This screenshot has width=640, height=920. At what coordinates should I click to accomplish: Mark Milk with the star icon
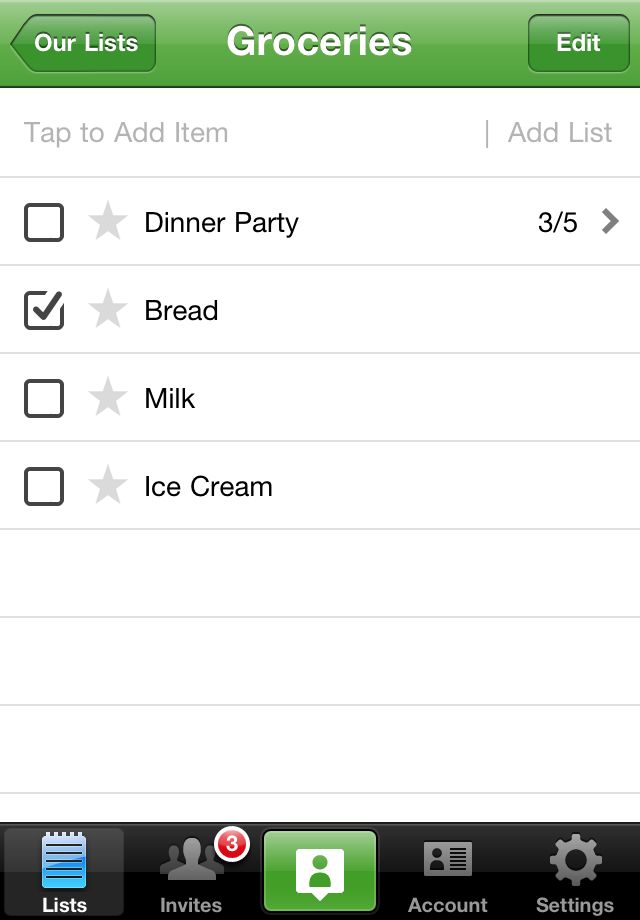[108, 397]
